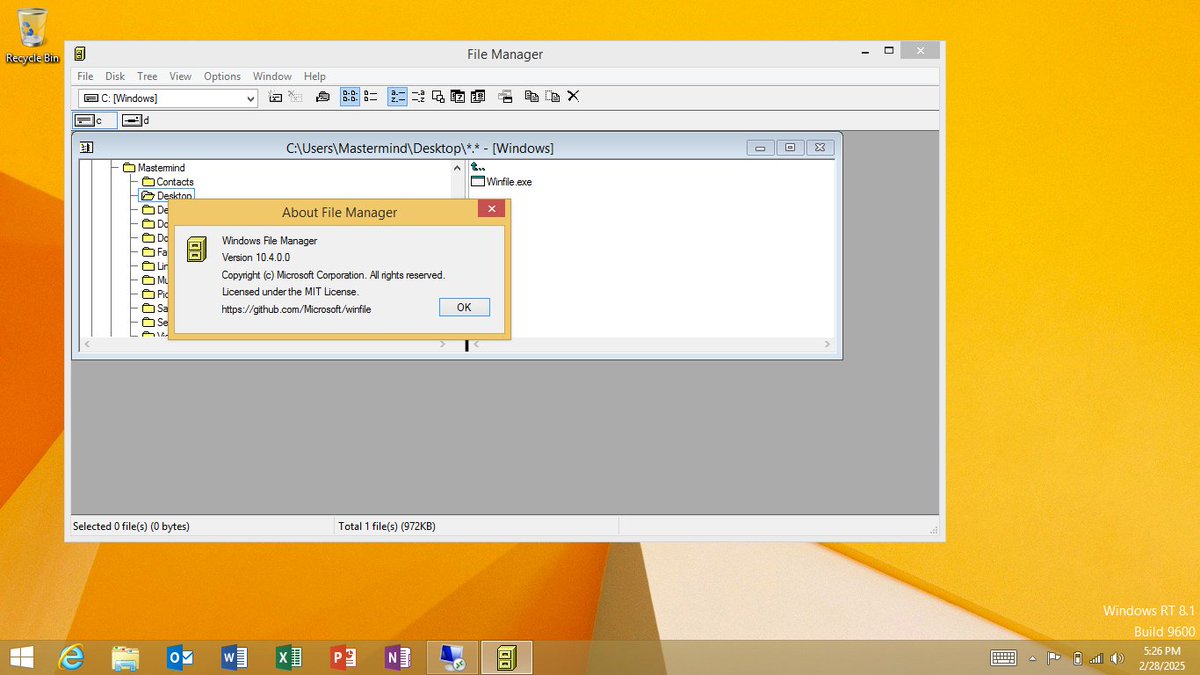Click the Copy files toolbar icon
Screen dimensions: 1200x675
pyautogui.click(x=532, y=97)
